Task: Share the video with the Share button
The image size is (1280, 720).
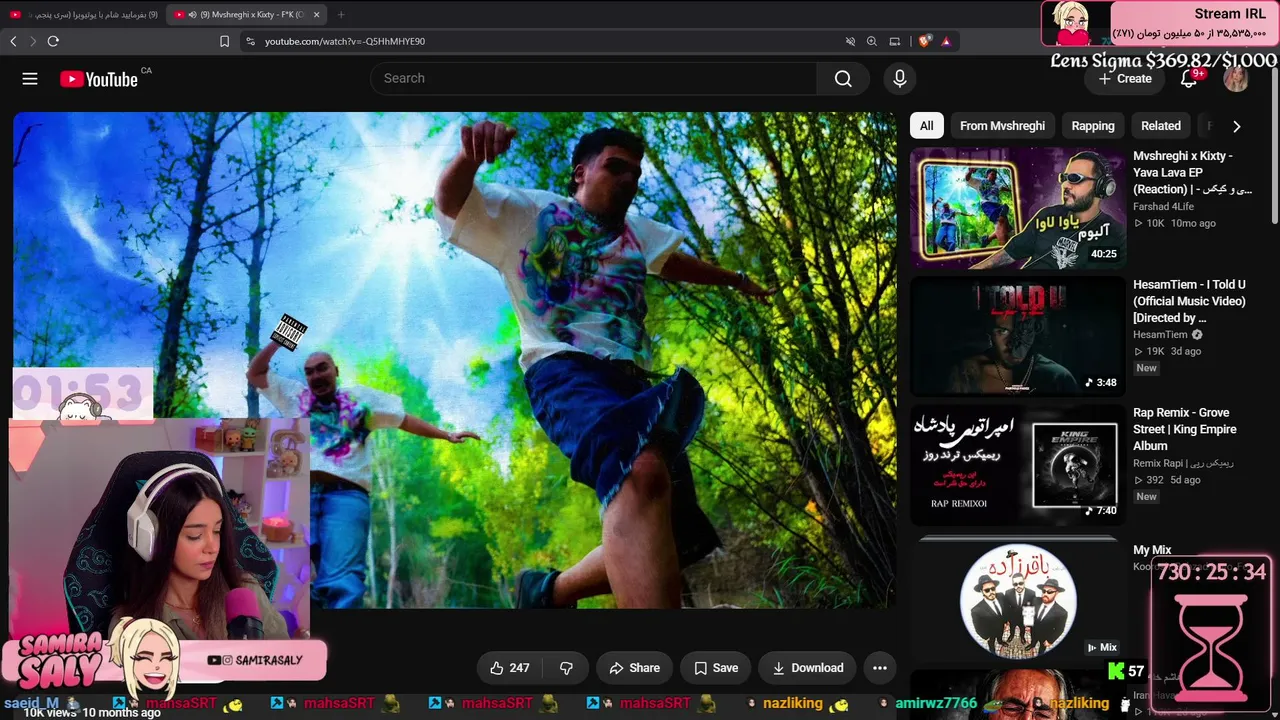Action: [x=635, y=668]
